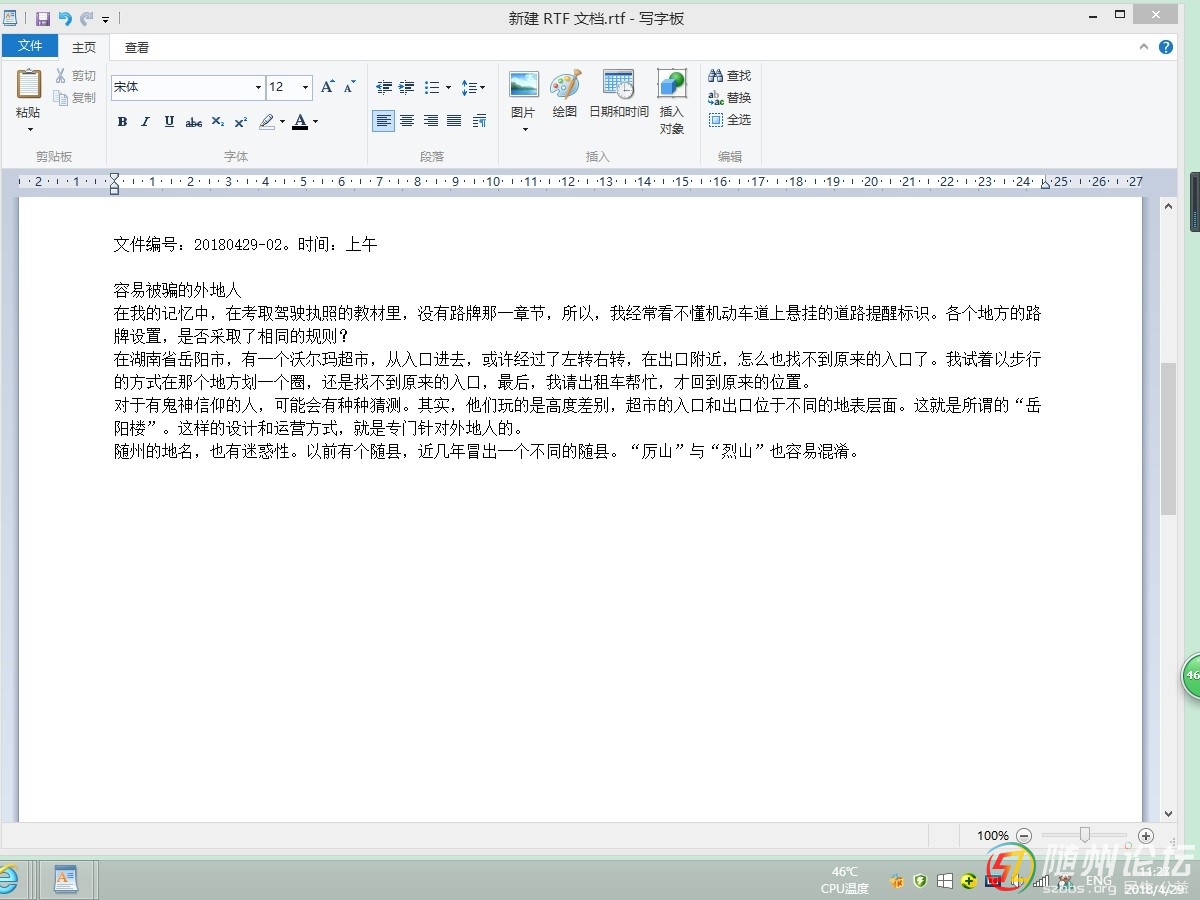Click the 粘贴 paste button

(x=28, y=94)
